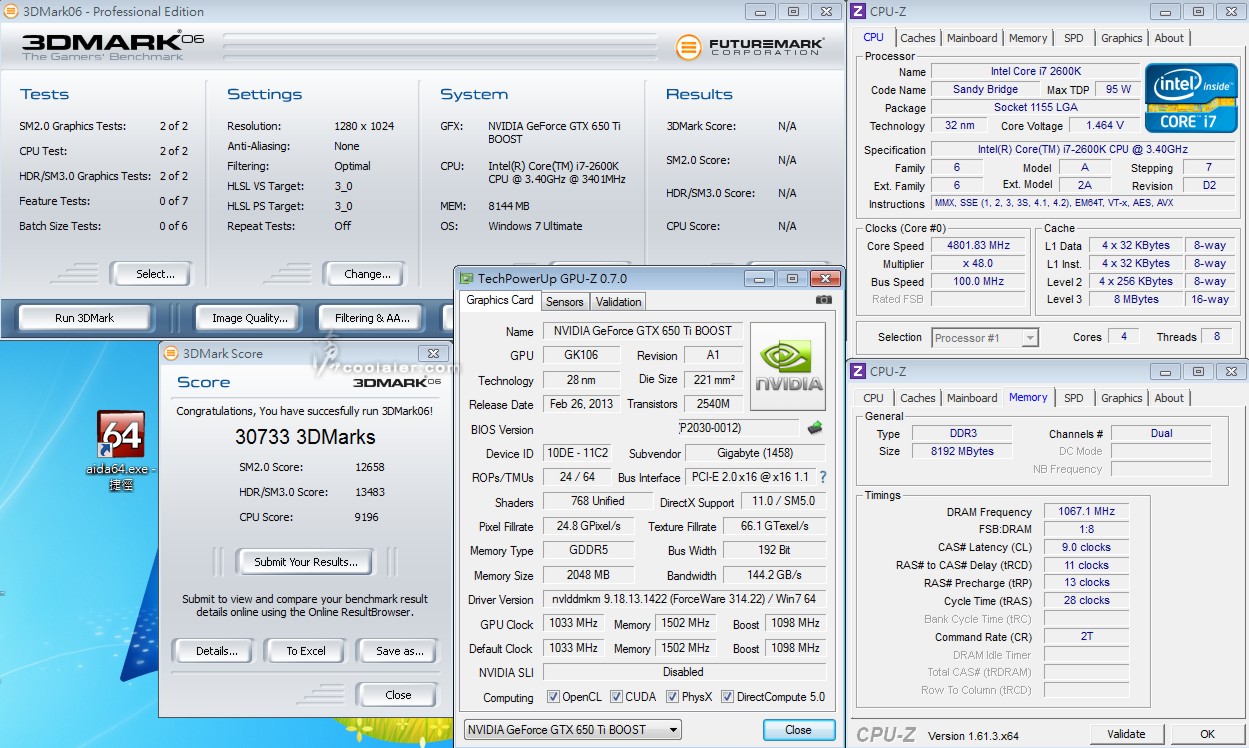Click the Run 3DMark button

[x=85, y=318]
